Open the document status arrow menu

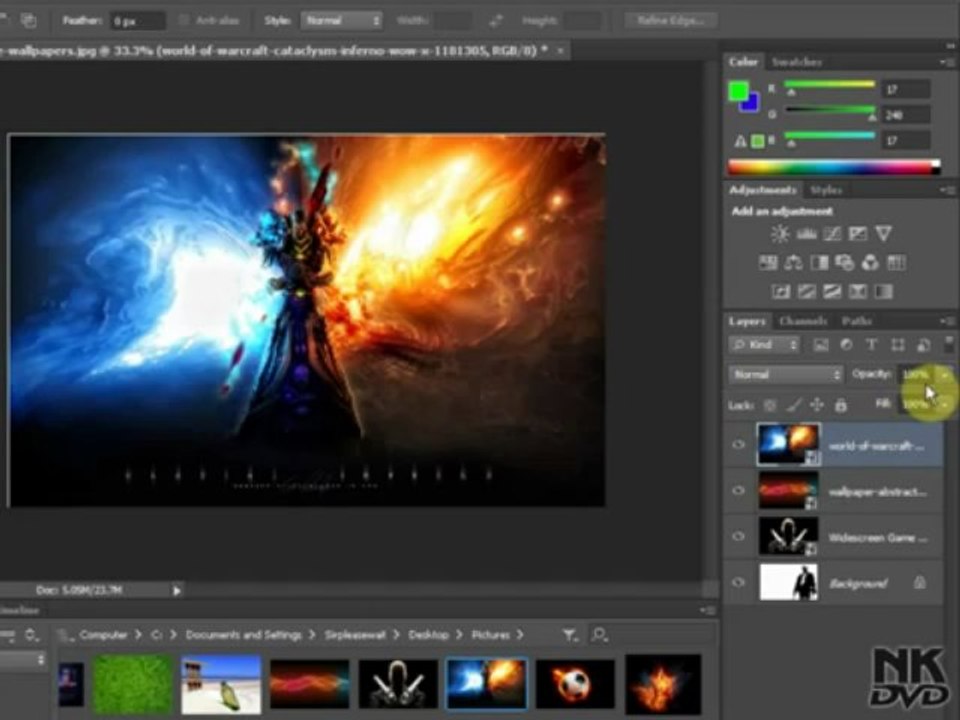[x=176, y=591]
